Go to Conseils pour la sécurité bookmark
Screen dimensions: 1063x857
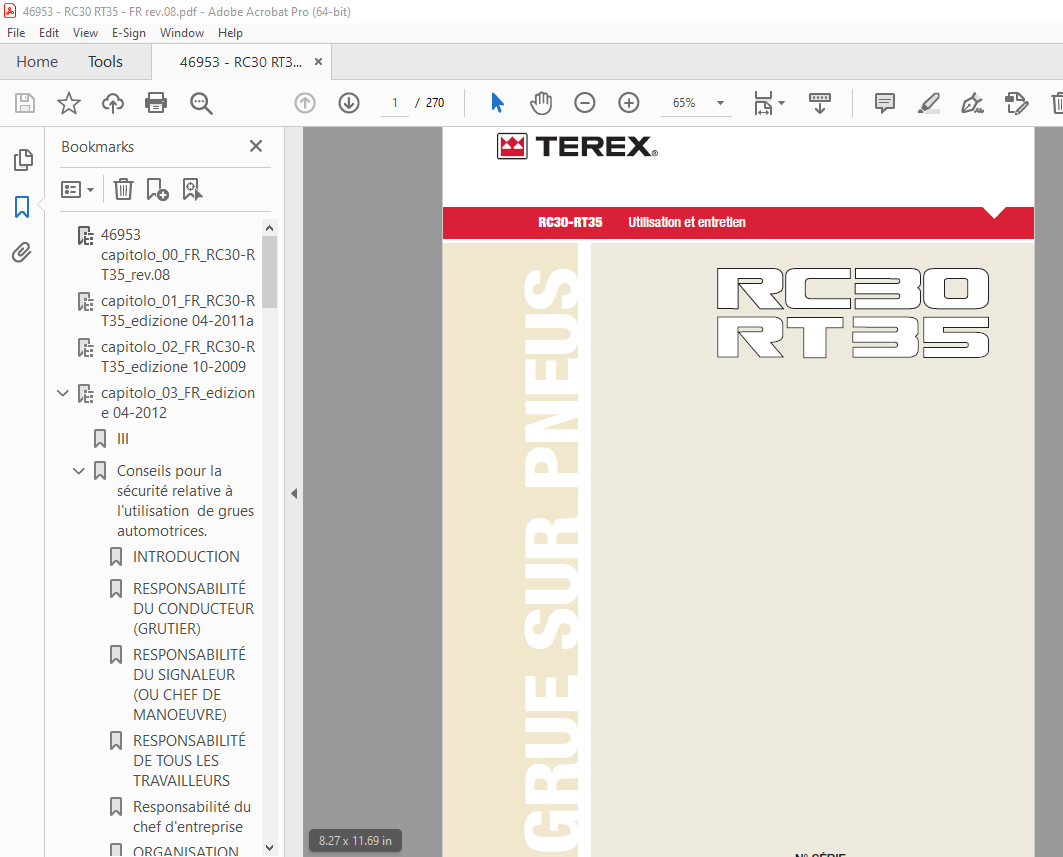pos(185,500)
